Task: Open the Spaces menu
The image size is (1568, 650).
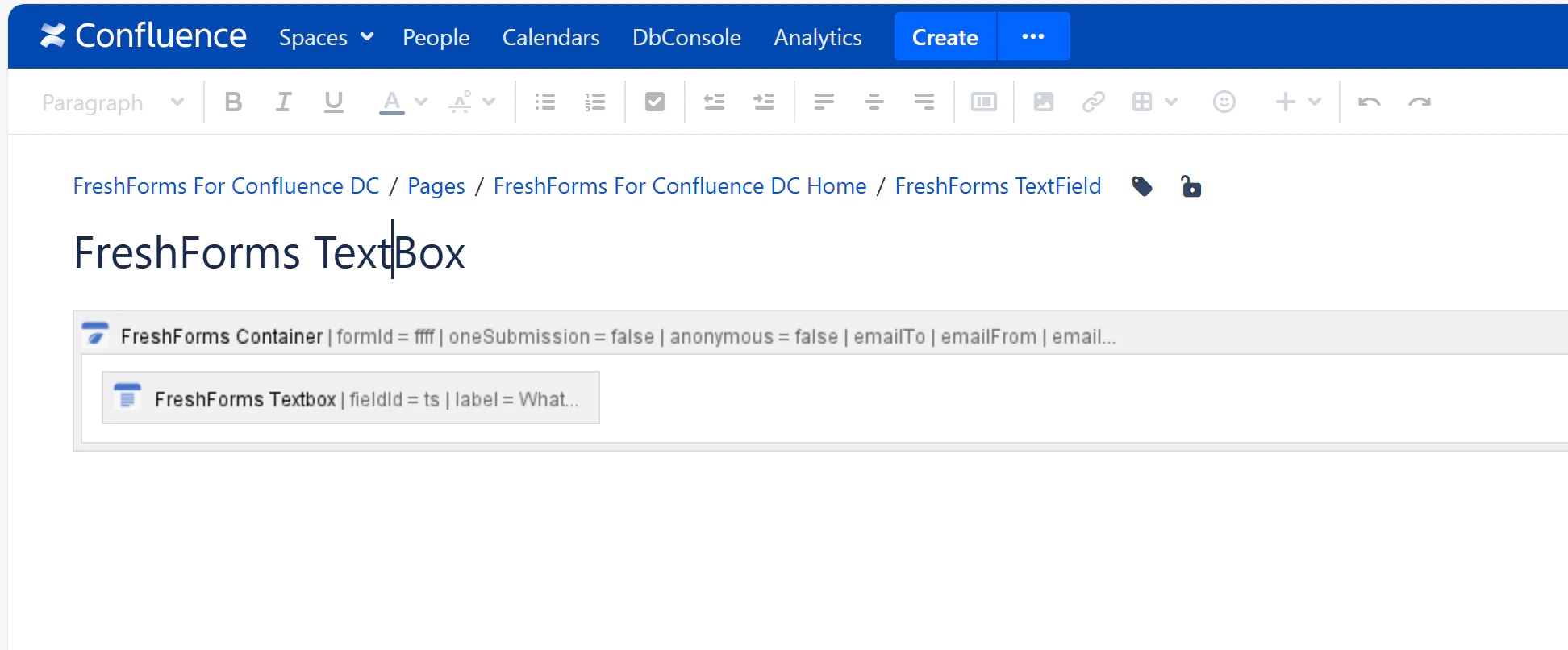Action: pyautogui.click(x=325, y=37)
